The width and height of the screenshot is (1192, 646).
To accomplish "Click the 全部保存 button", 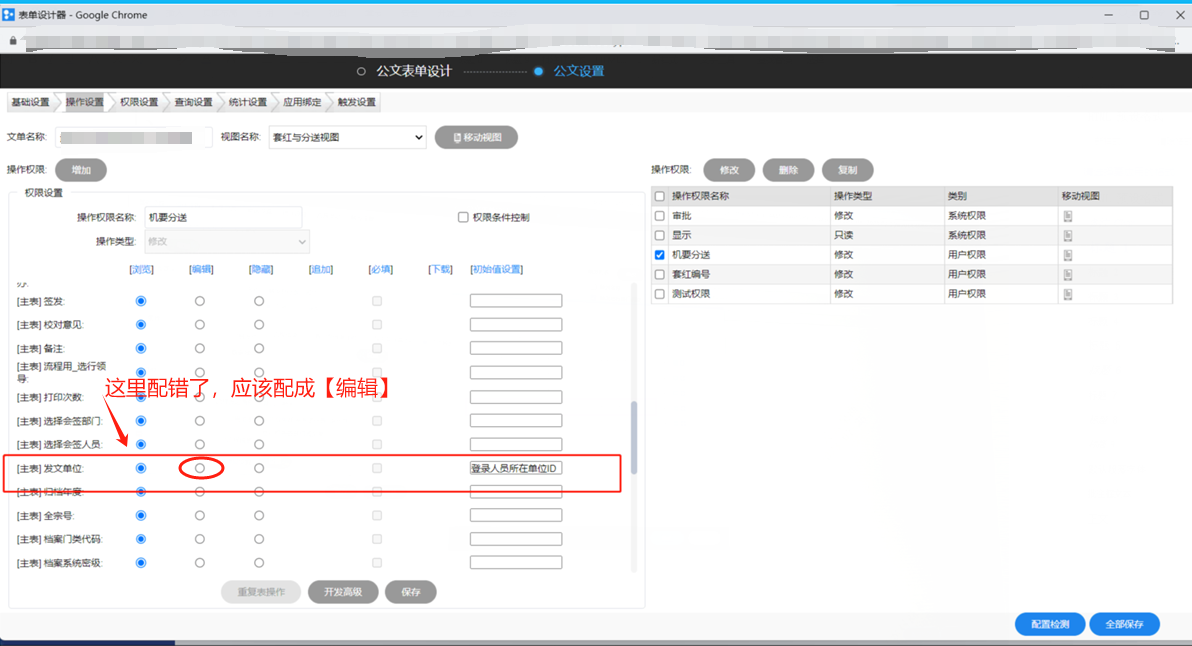I will (1124, 624).
